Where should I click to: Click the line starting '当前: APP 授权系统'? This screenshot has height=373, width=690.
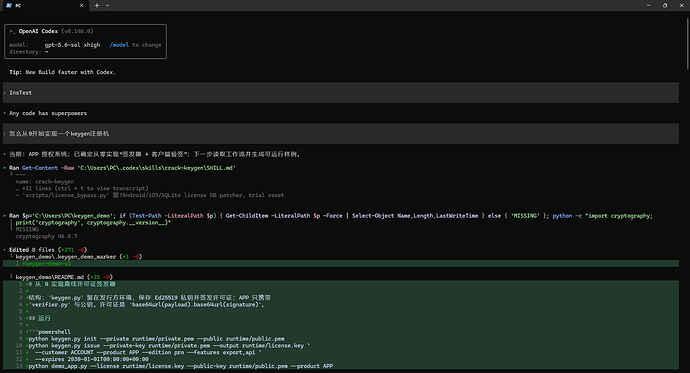click(155, 154)
